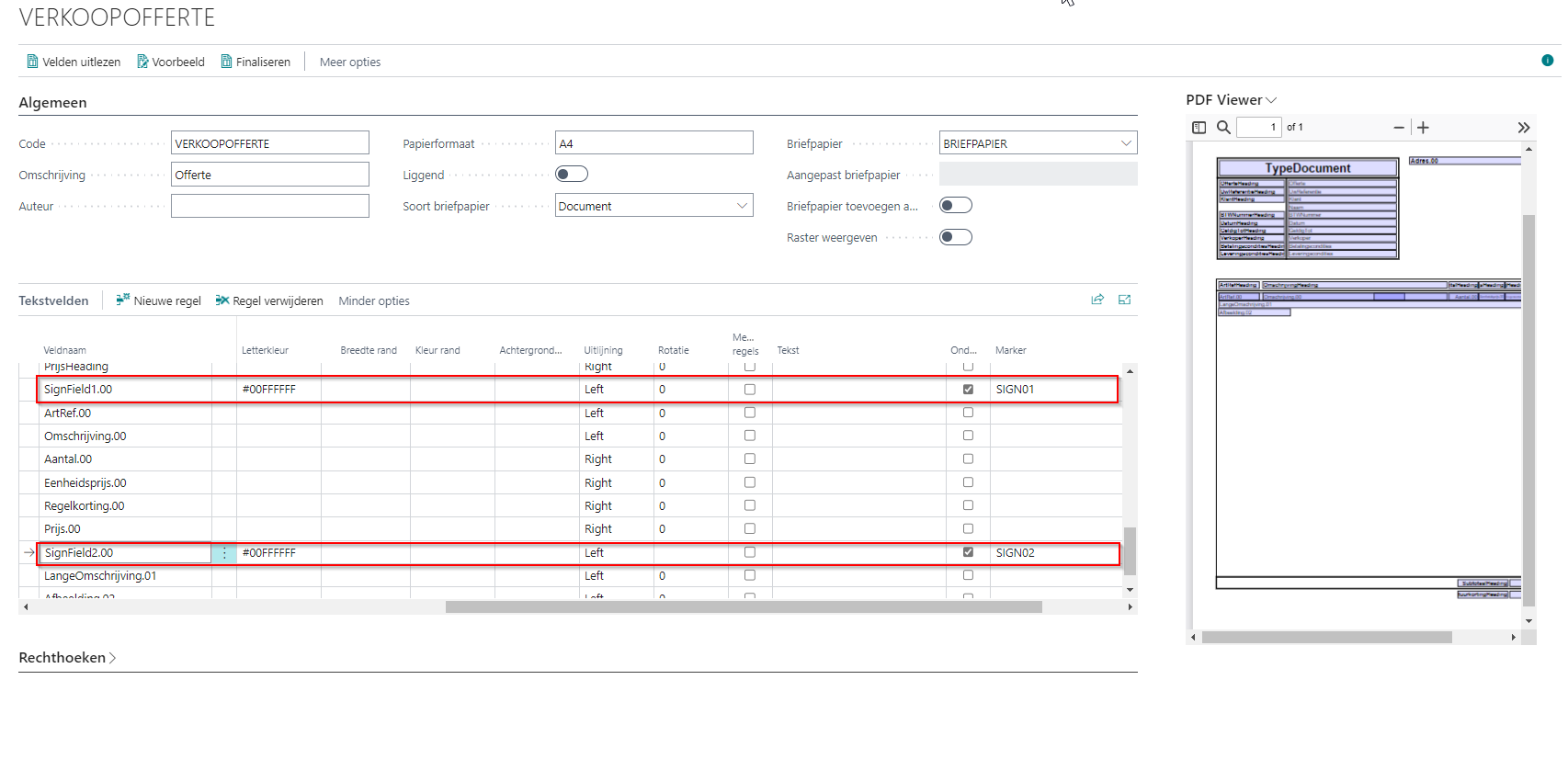Uncheck the checkbox for SignField1.00 row
1568x759 pixels.
tap(968, 390)
